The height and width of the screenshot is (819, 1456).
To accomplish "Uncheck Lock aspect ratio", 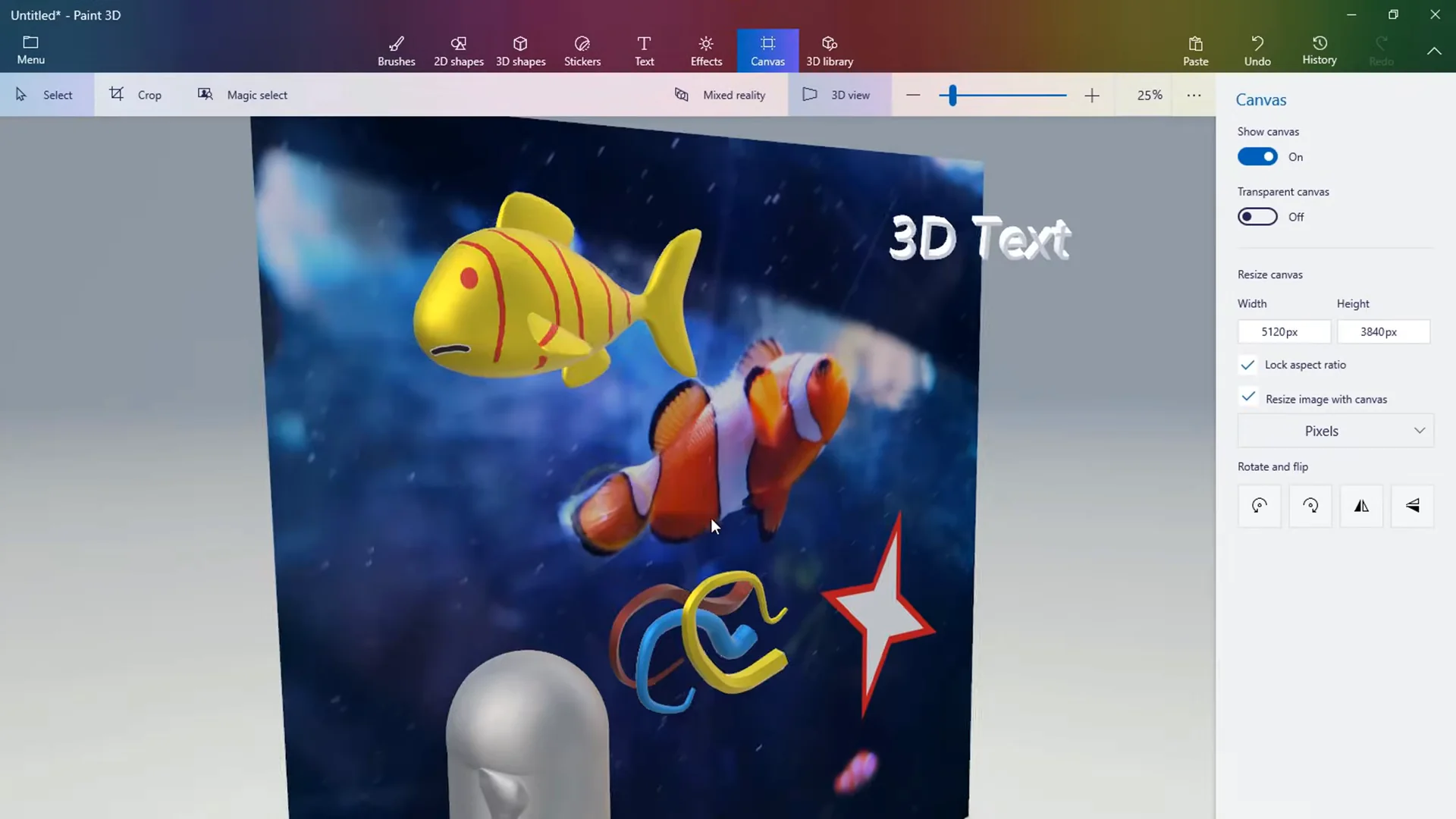I will (x=1247, y=365).
